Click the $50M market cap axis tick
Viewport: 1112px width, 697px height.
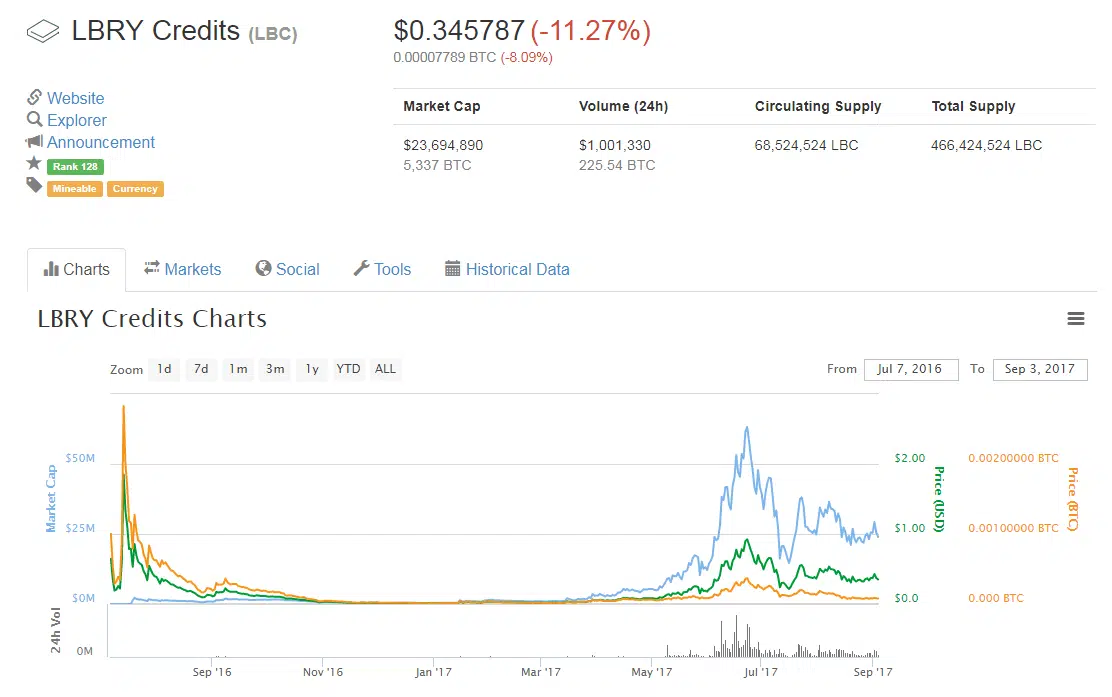(80, 458)
